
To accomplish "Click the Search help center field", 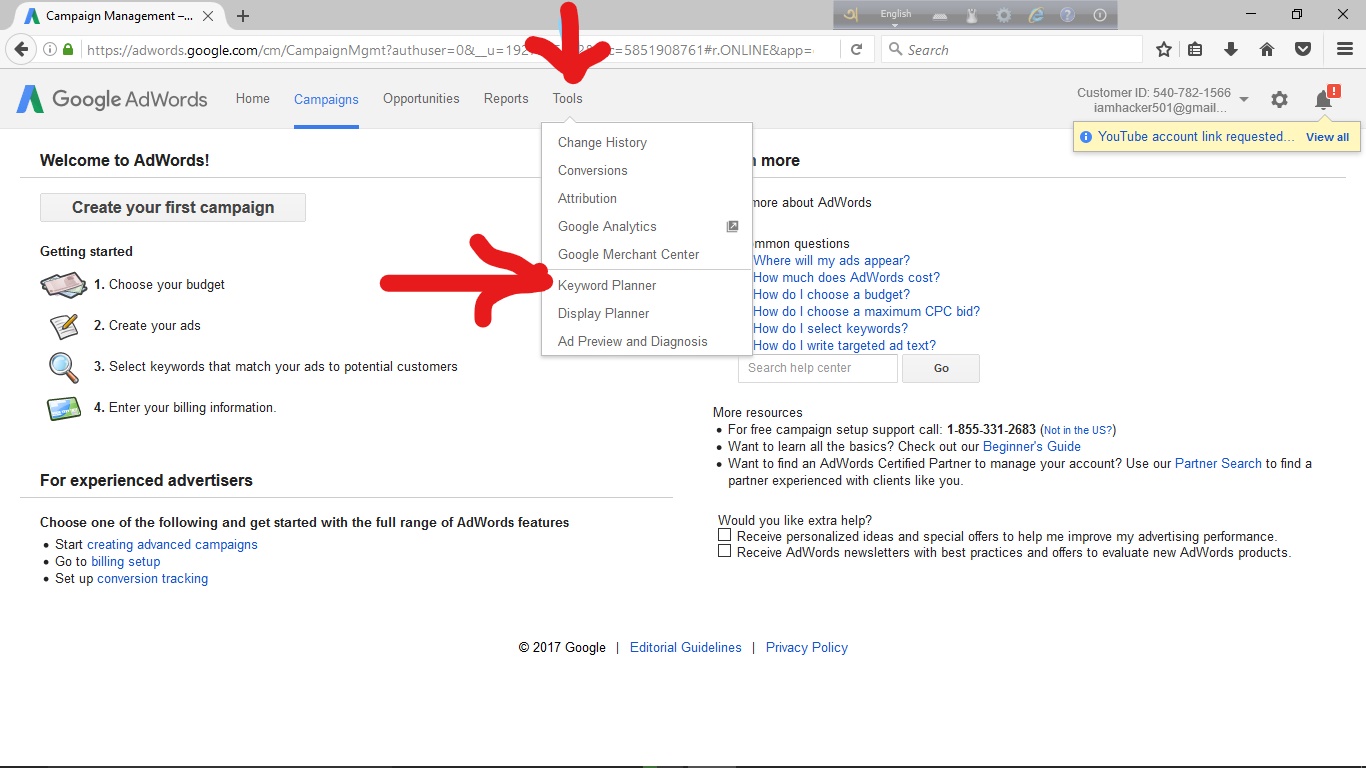I will (818, 368).
